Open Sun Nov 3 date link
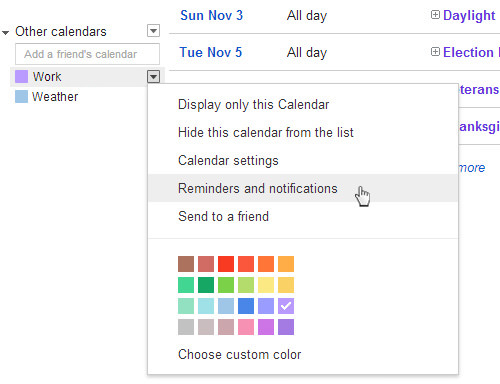The height and width of the screenshot is (384, 500). 212,16
